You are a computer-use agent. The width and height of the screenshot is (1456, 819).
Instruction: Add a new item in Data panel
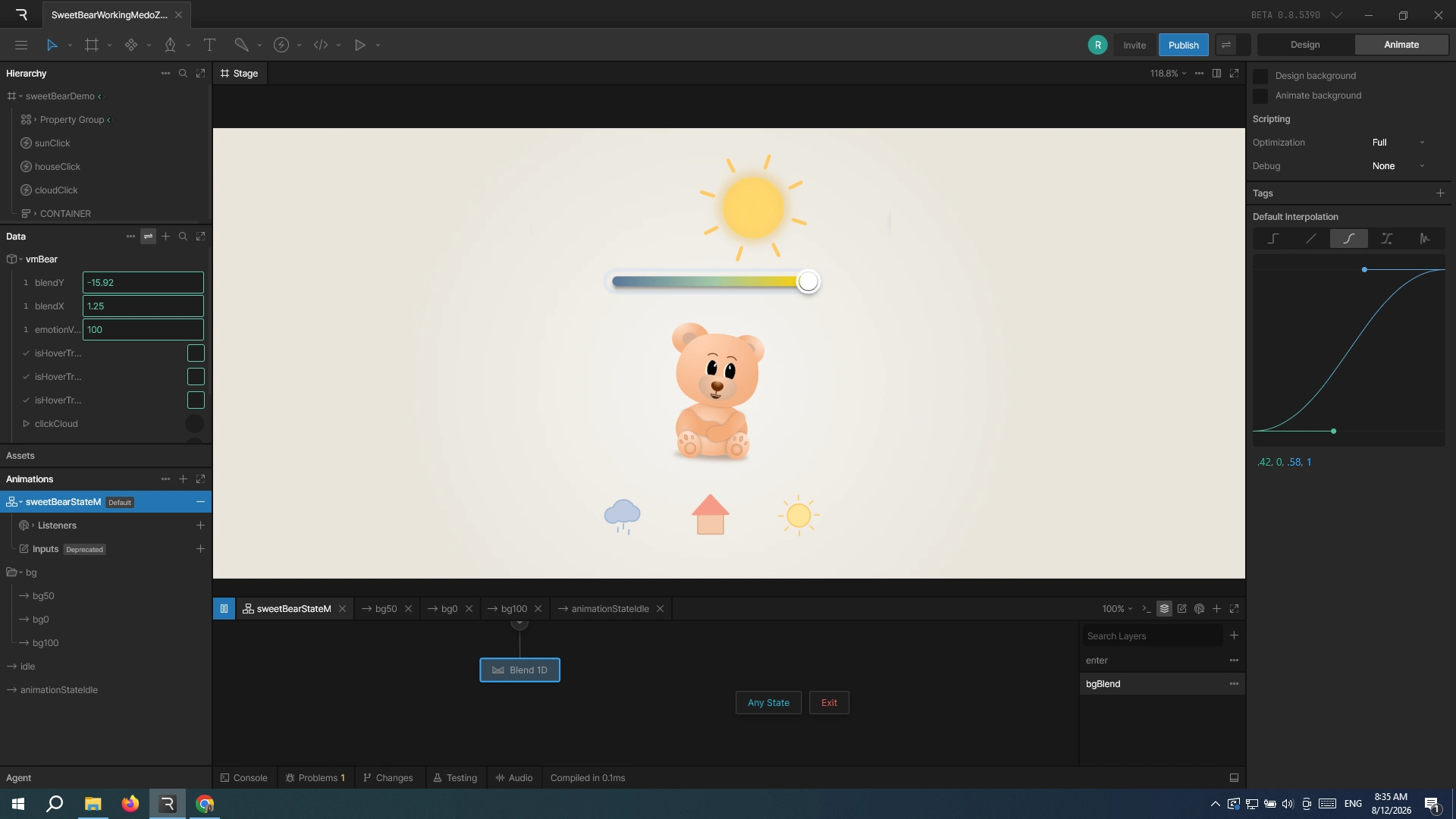[x=165, y=237]
